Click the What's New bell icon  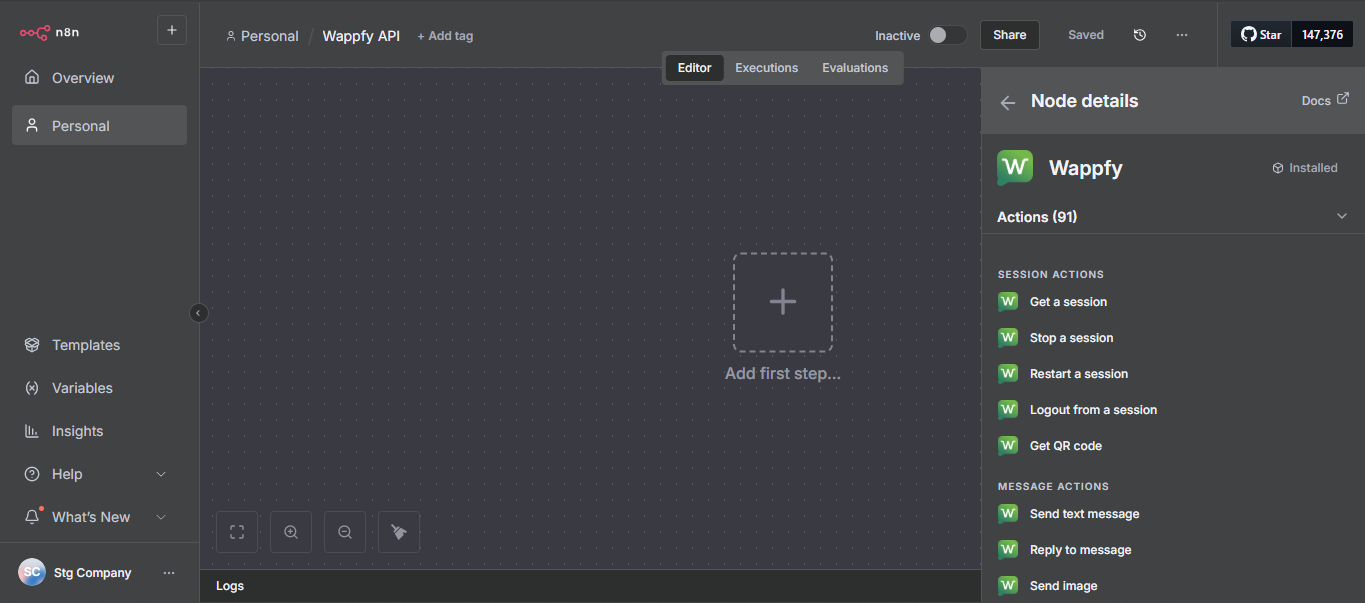pyautogui.click(x=32, y=517)
